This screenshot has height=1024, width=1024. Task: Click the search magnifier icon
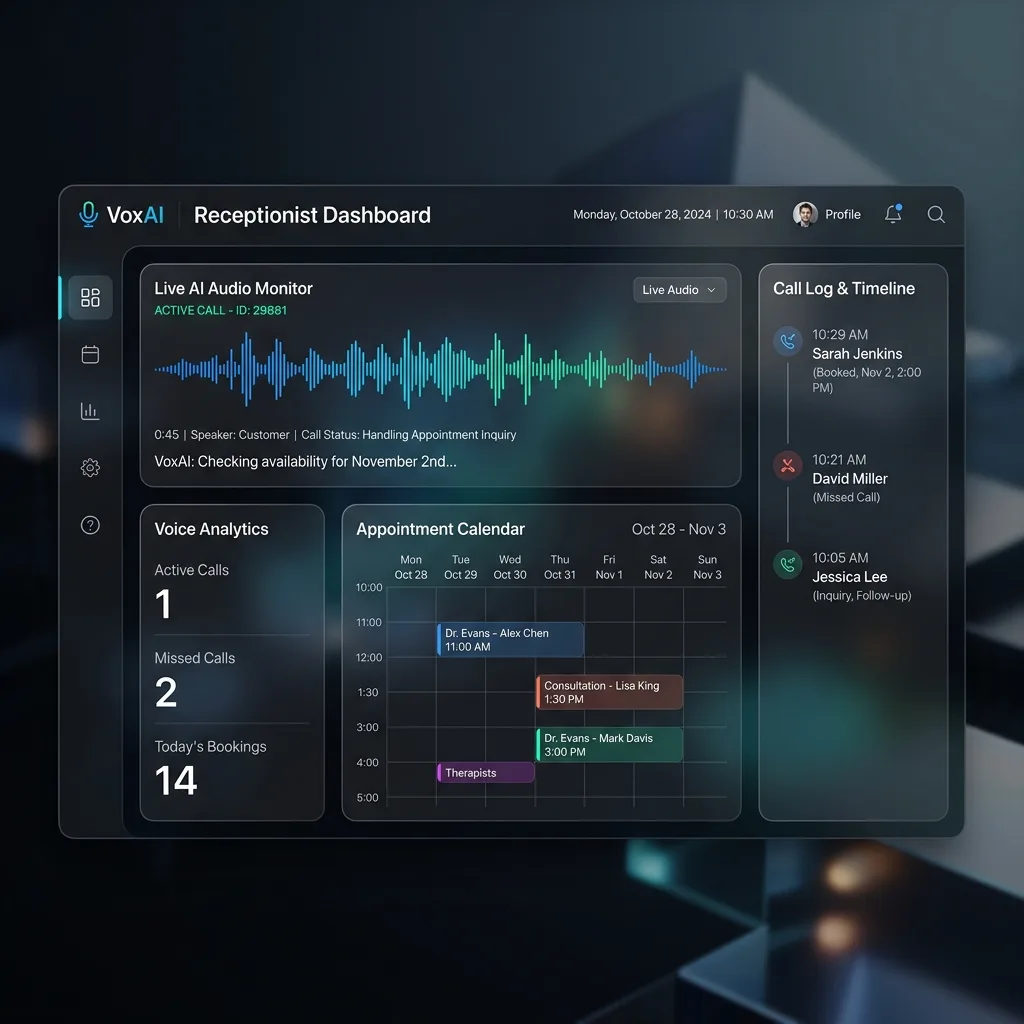[x=936, y=214]
